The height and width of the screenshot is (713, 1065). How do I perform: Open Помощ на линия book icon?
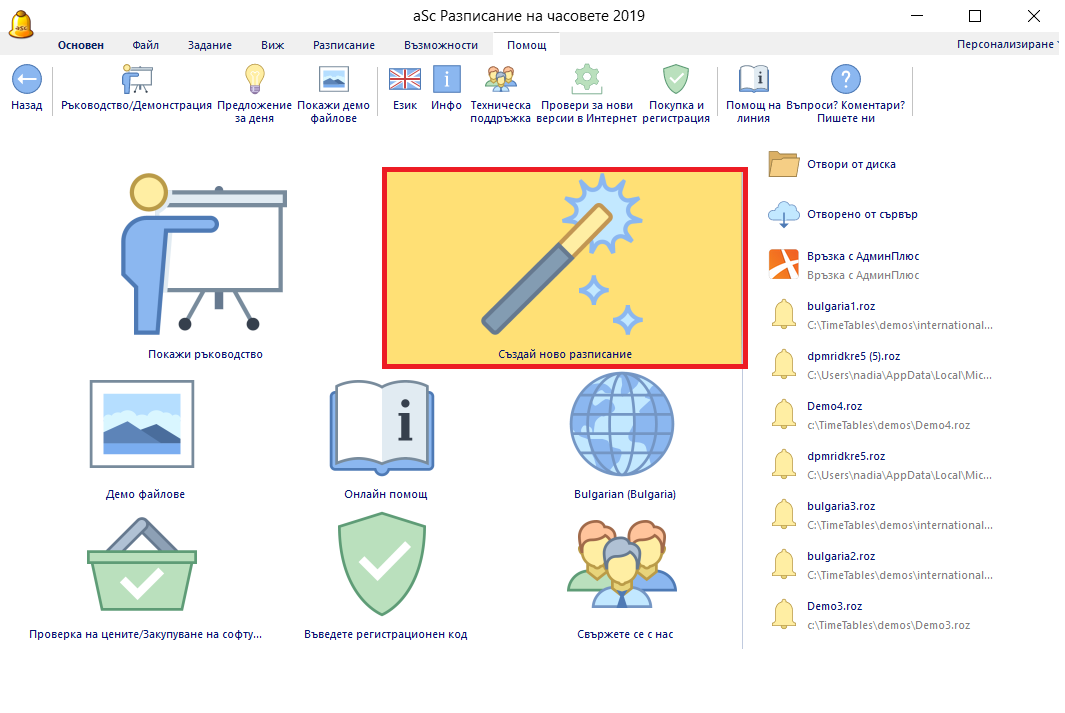click(x=753, y=80)
